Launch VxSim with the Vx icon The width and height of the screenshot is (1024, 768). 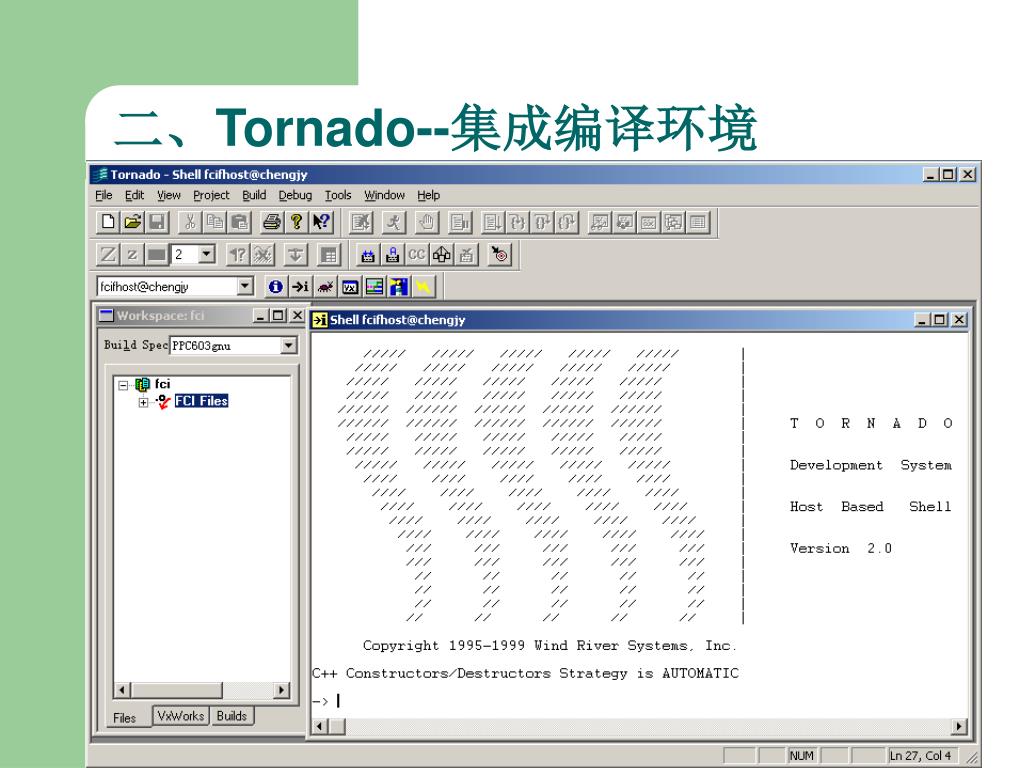[x=350, y=286]
